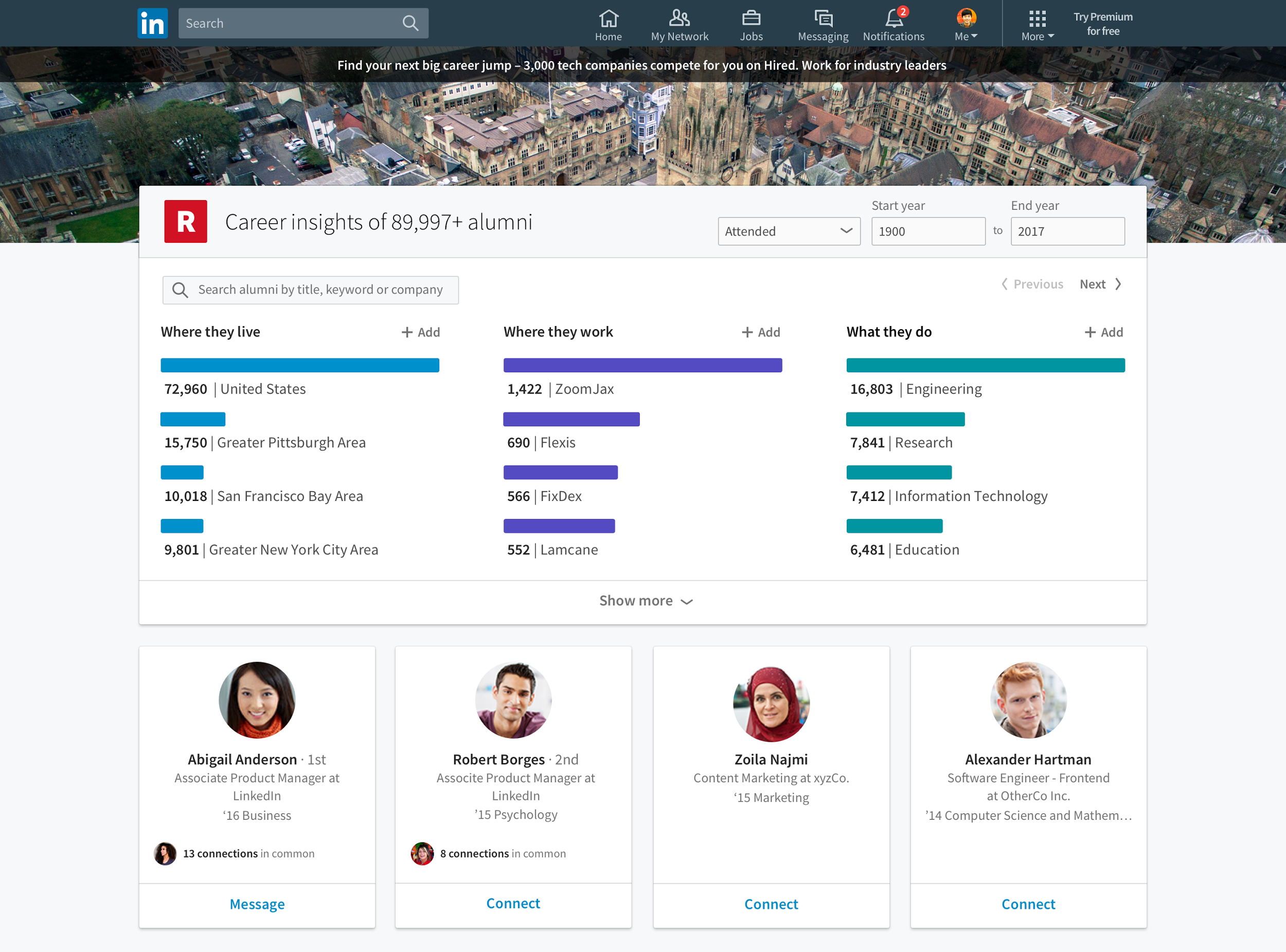Click the search magnifier icon in top bar
The width and height of the screenshot is (1286, 952).
(x=410, y=23)
